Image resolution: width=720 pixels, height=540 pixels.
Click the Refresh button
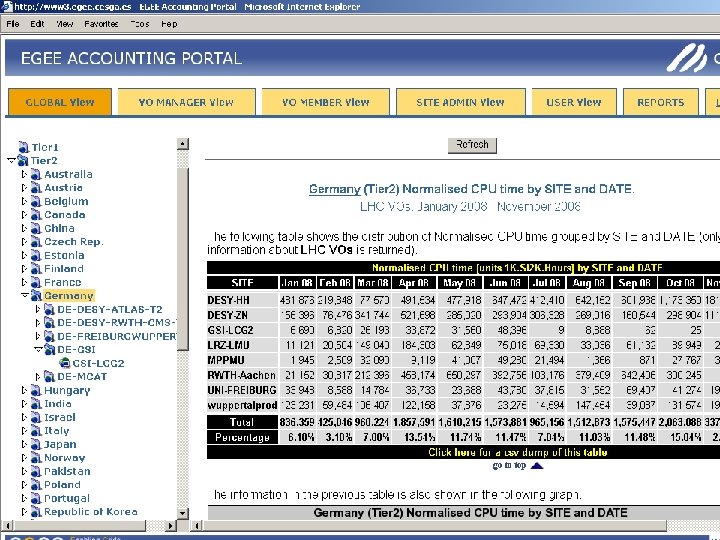(472, 145)
